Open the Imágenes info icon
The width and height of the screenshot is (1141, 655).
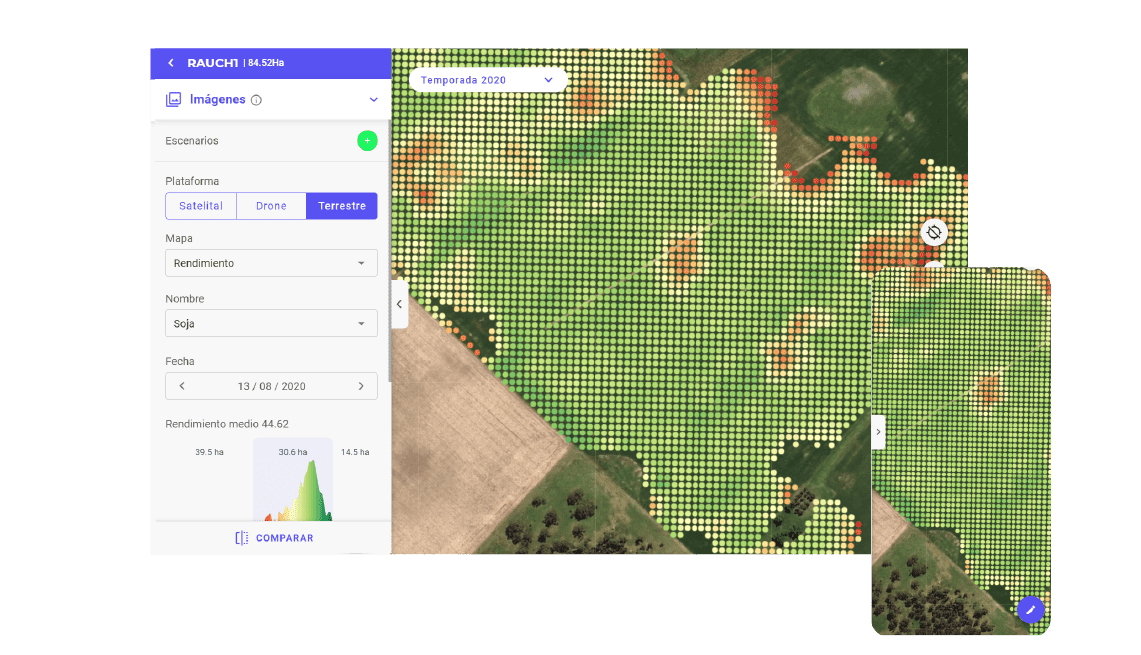pos(256,100)
